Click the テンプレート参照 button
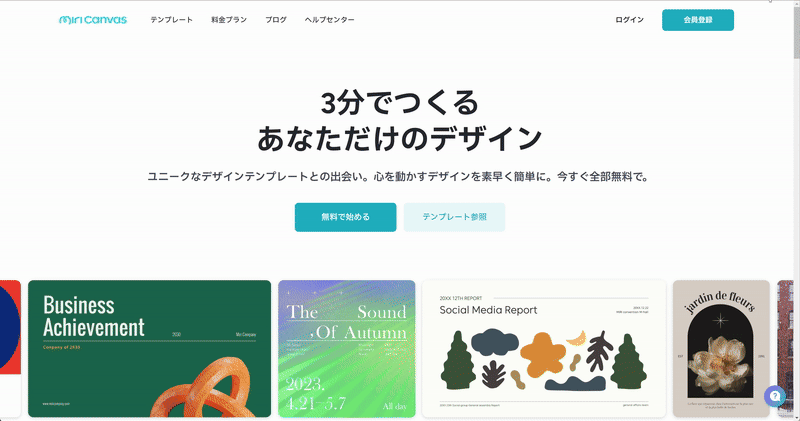The image size is (800, 421). (x=454, y=217)
